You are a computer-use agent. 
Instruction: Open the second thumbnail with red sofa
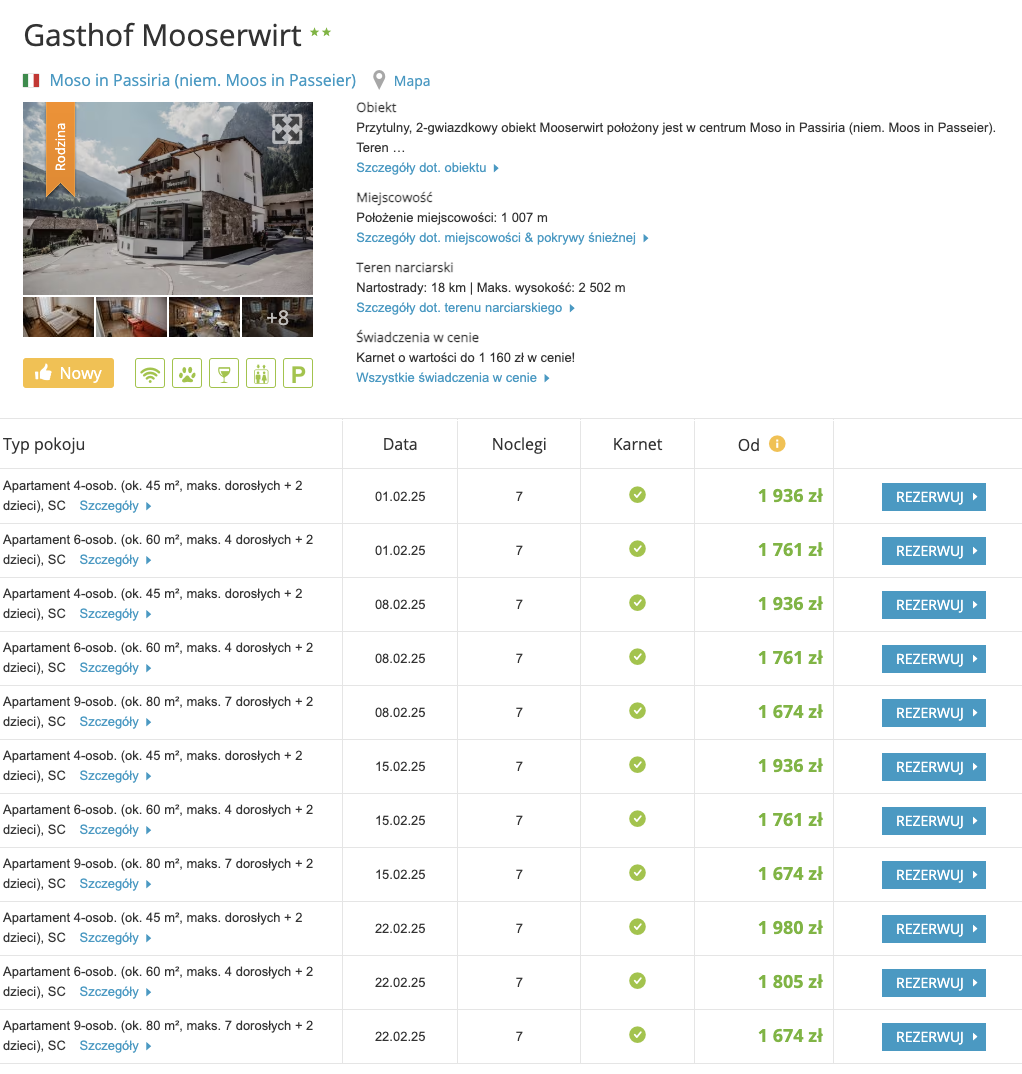(132, 317)
